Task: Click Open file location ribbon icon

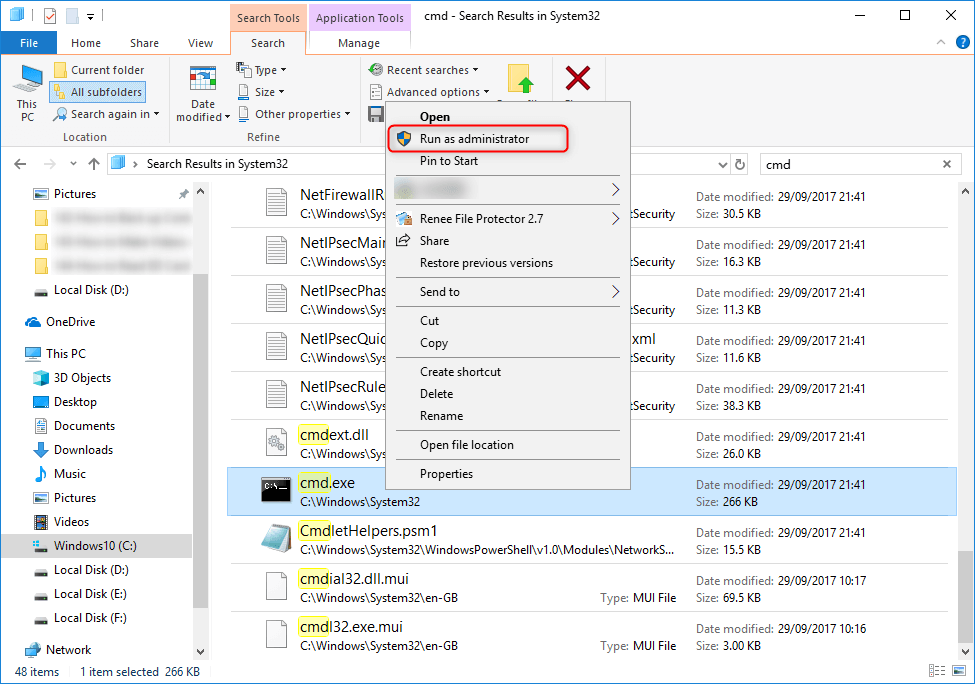Action: (520, 80)
